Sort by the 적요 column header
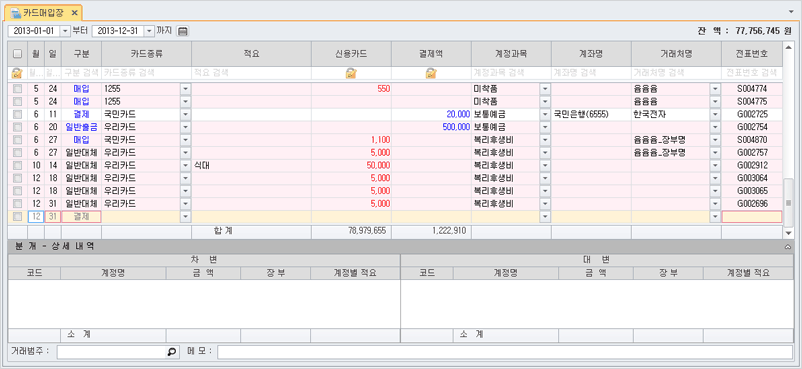Viewport: 802px width, 369px height. pyautogui.click(x=252, y=54)
